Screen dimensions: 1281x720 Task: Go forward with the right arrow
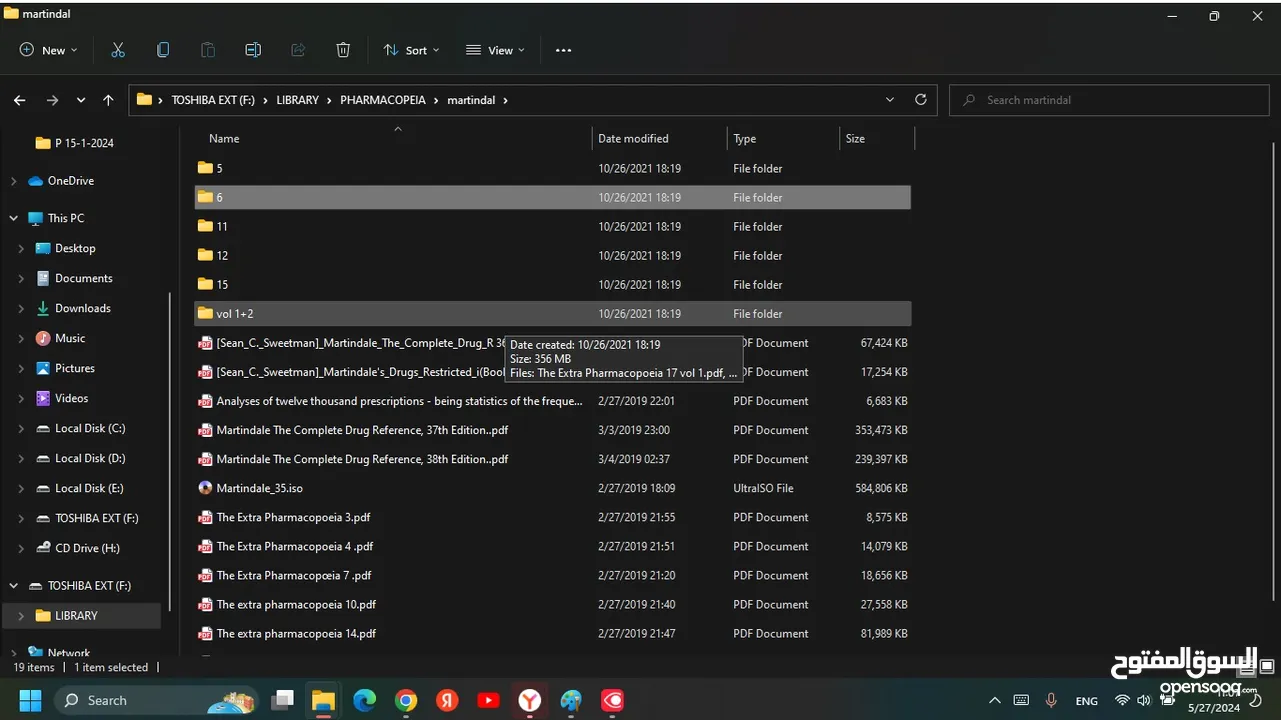52,100
